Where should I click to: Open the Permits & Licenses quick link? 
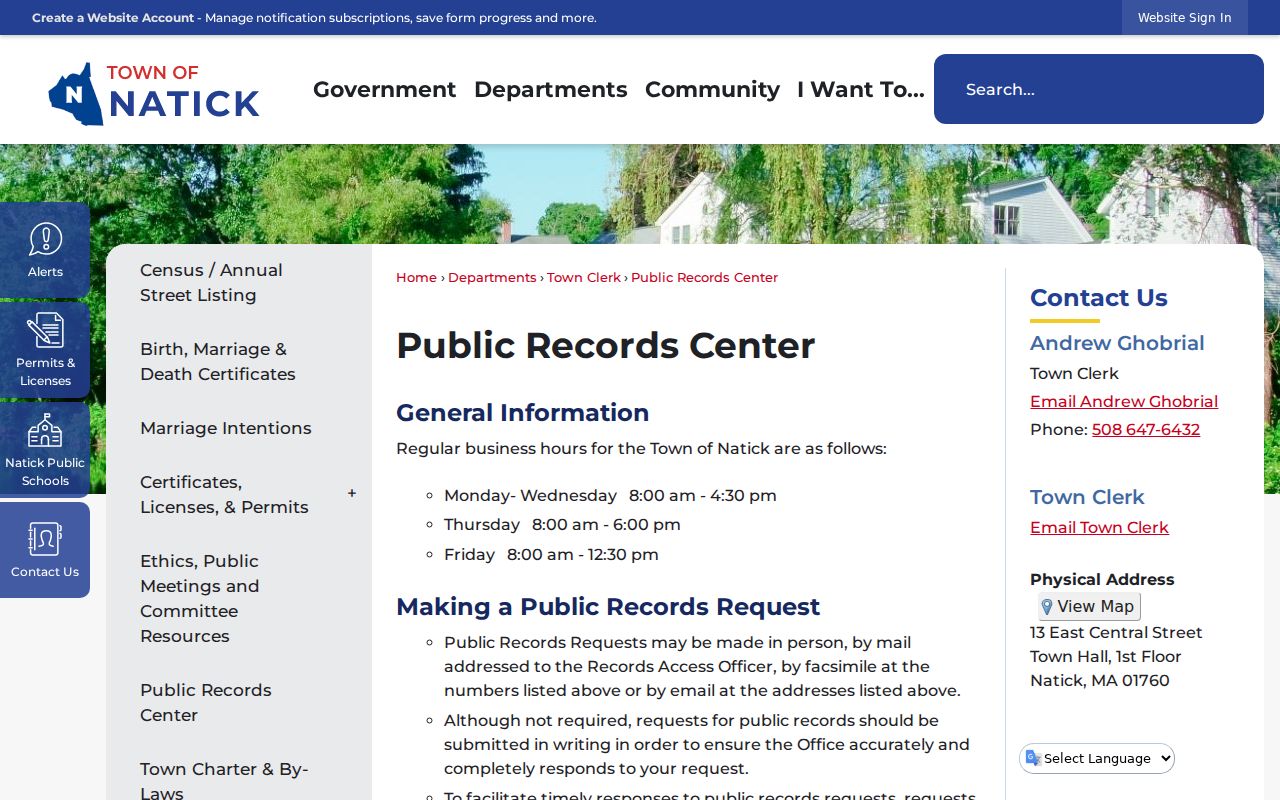45,350
